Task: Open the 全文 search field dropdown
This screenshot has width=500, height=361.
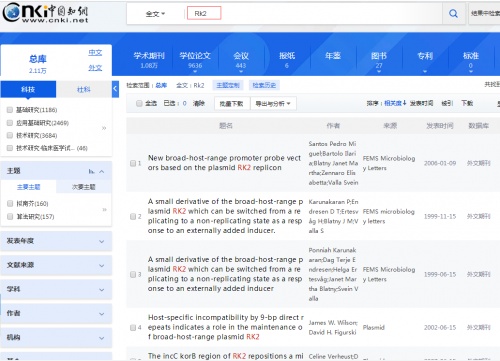Action: [155, 14]
